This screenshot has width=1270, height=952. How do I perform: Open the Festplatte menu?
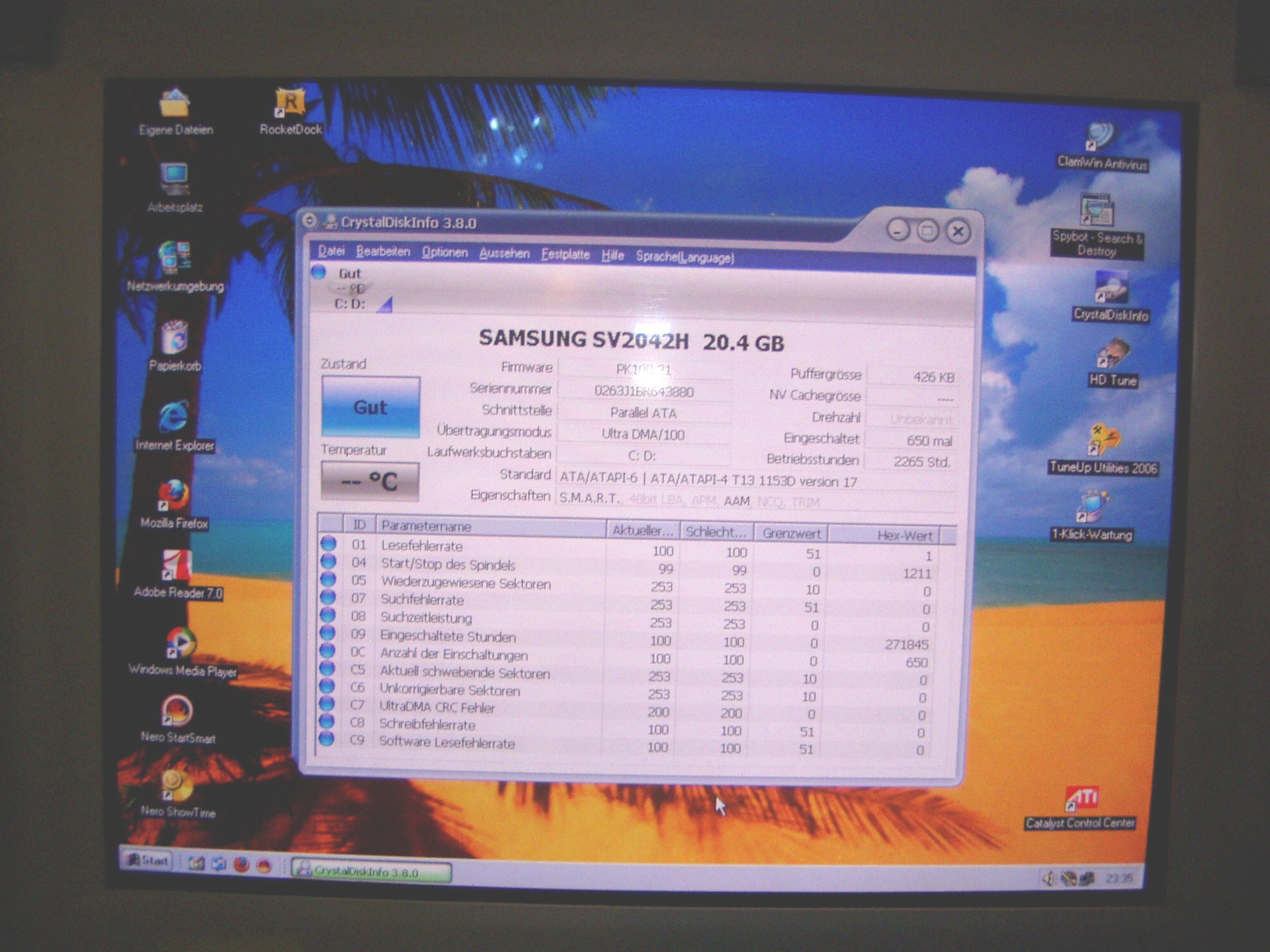(565, 255)
